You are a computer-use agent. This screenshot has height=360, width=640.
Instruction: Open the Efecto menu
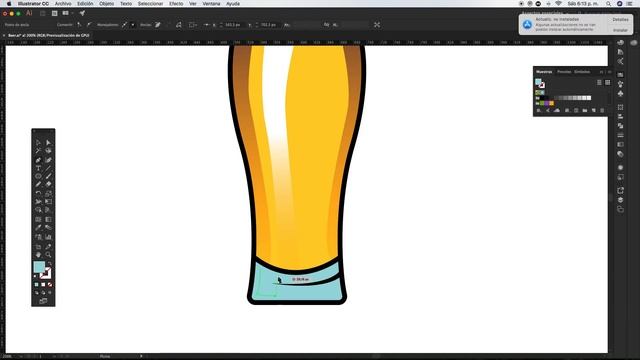coord(176,3)
